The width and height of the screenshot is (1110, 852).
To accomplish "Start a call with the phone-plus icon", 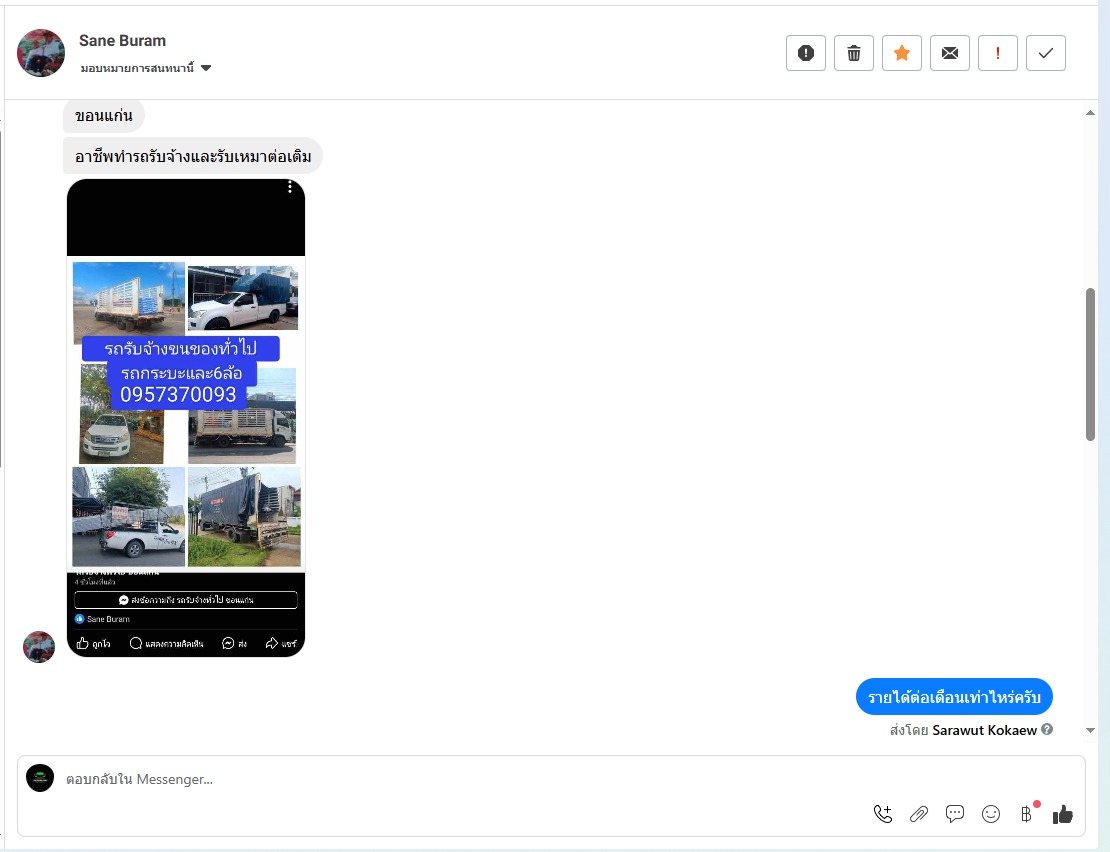I will [x=883, y=814].
